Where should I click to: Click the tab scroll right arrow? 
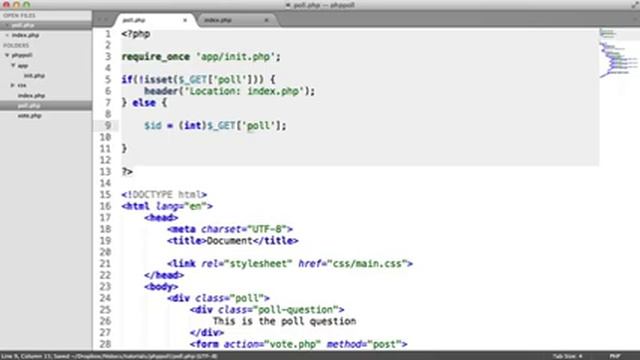click(107, 20)
